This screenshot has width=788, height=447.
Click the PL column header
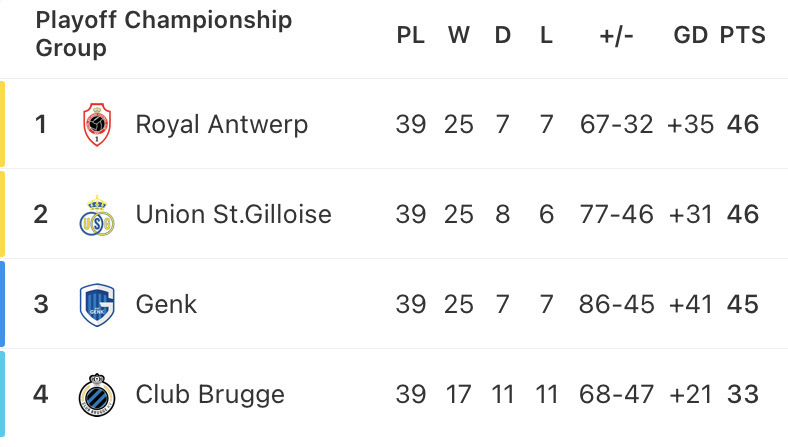coord(411,35)
